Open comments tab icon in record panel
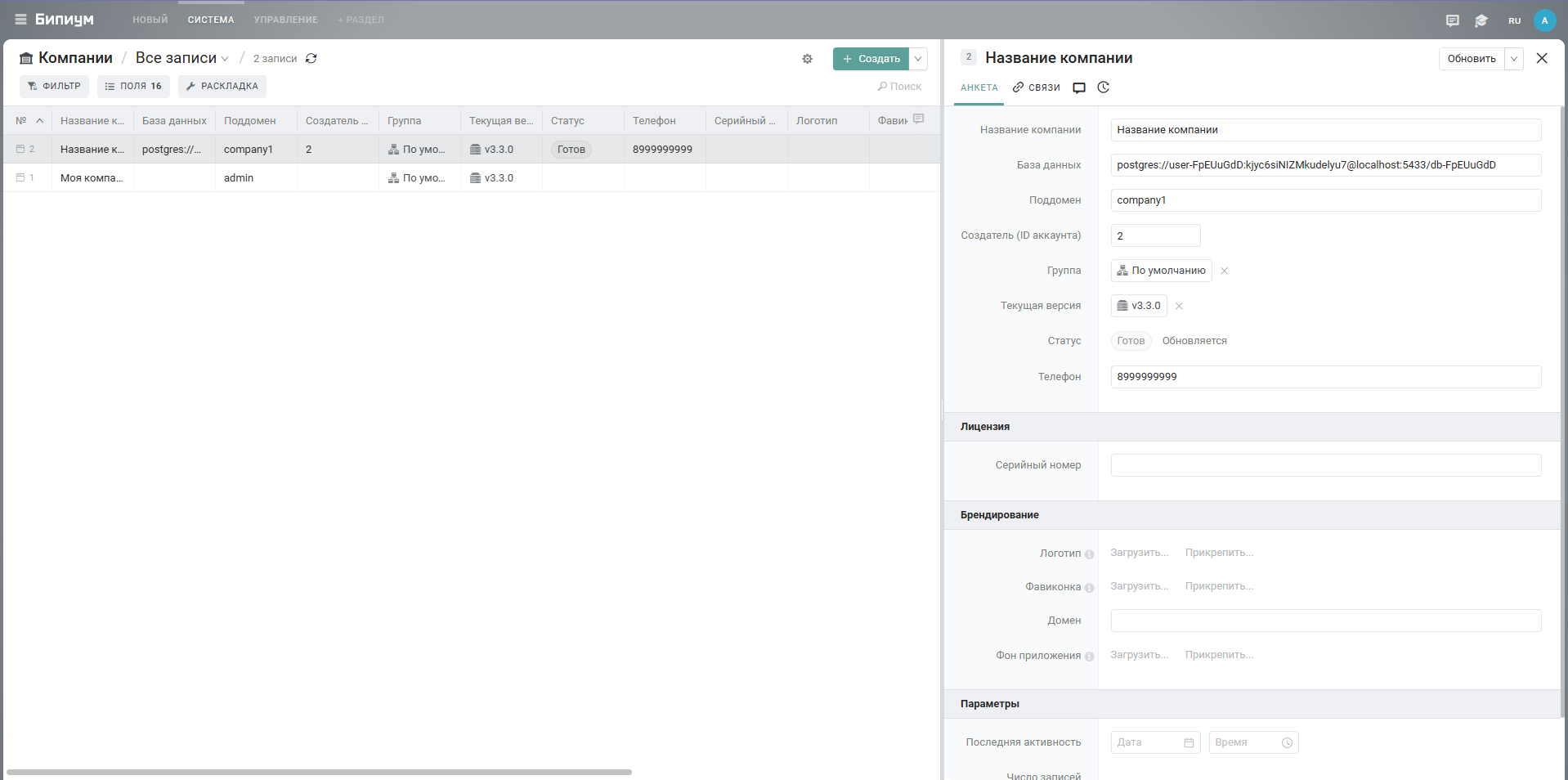 click(x=1079, y=87)
